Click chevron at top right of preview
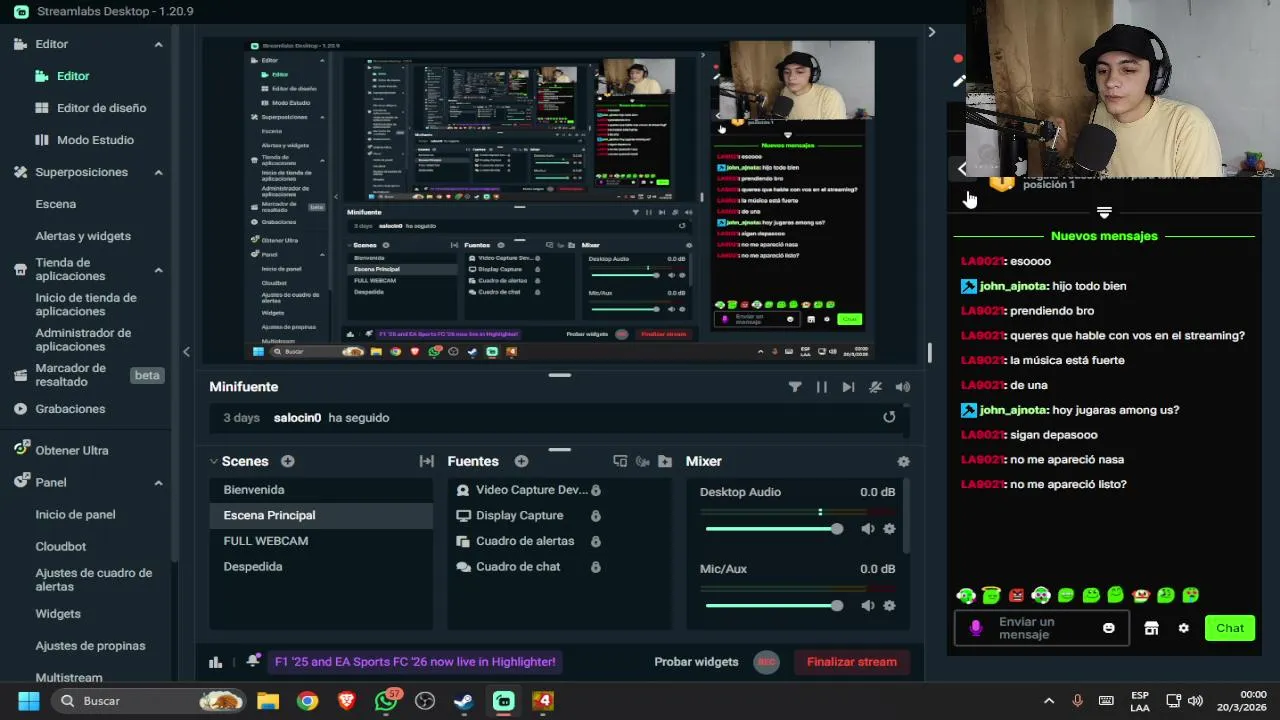This screenshot has width=1280, height=720. coord(931,32)
